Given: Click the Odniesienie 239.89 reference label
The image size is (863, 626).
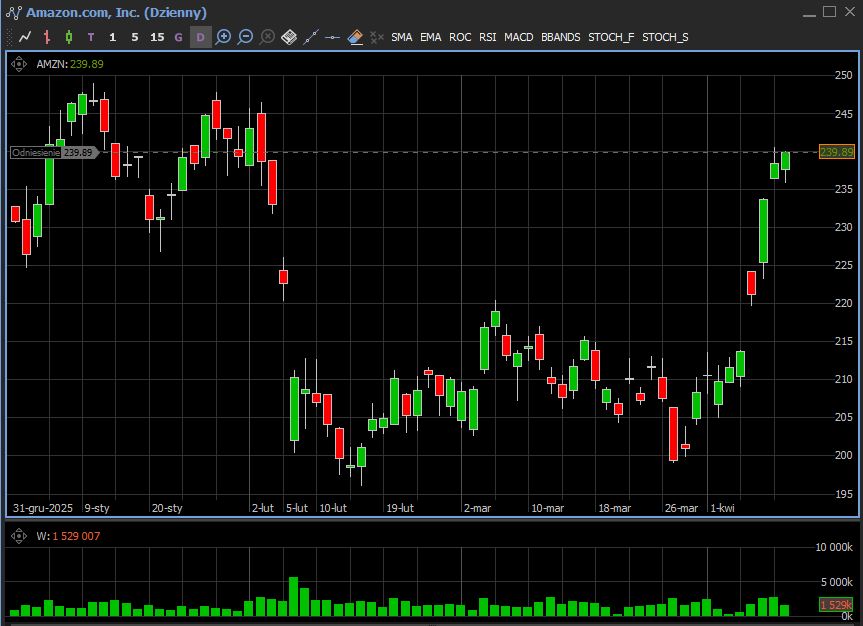Looking at the screenshot, I should point(53,152).
